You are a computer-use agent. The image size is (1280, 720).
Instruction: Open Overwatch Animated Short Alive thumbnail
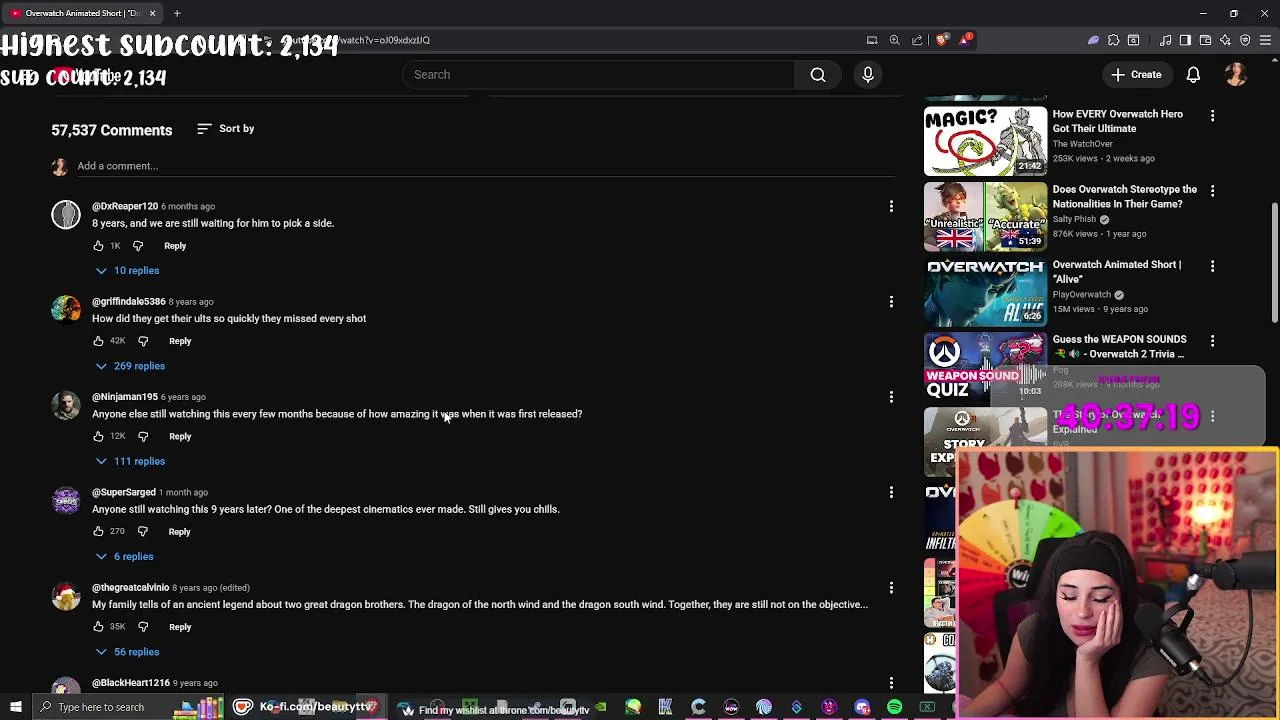click(985, 291)
